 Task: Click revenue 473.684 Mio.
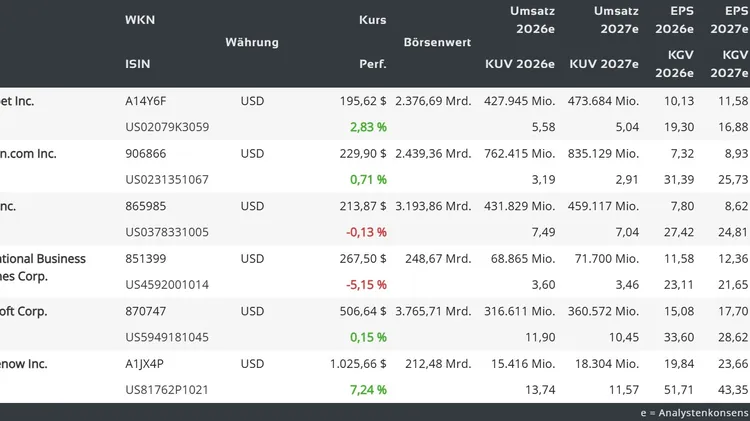click(603, 101)
